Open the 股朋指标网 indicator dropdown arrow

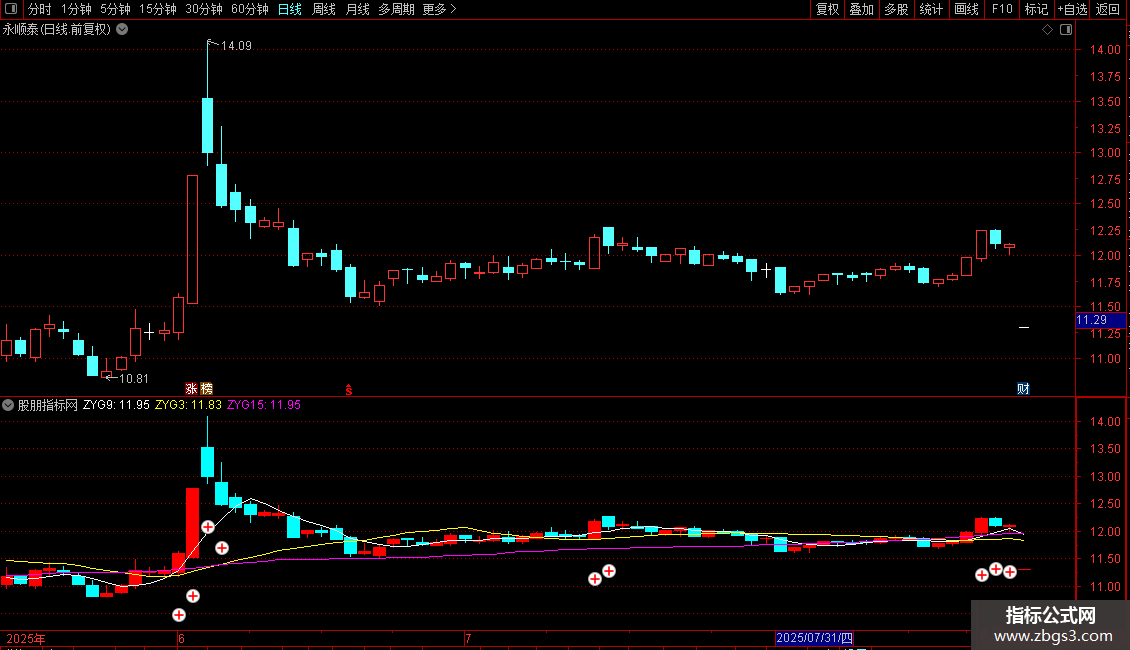[x=8, y=405]
